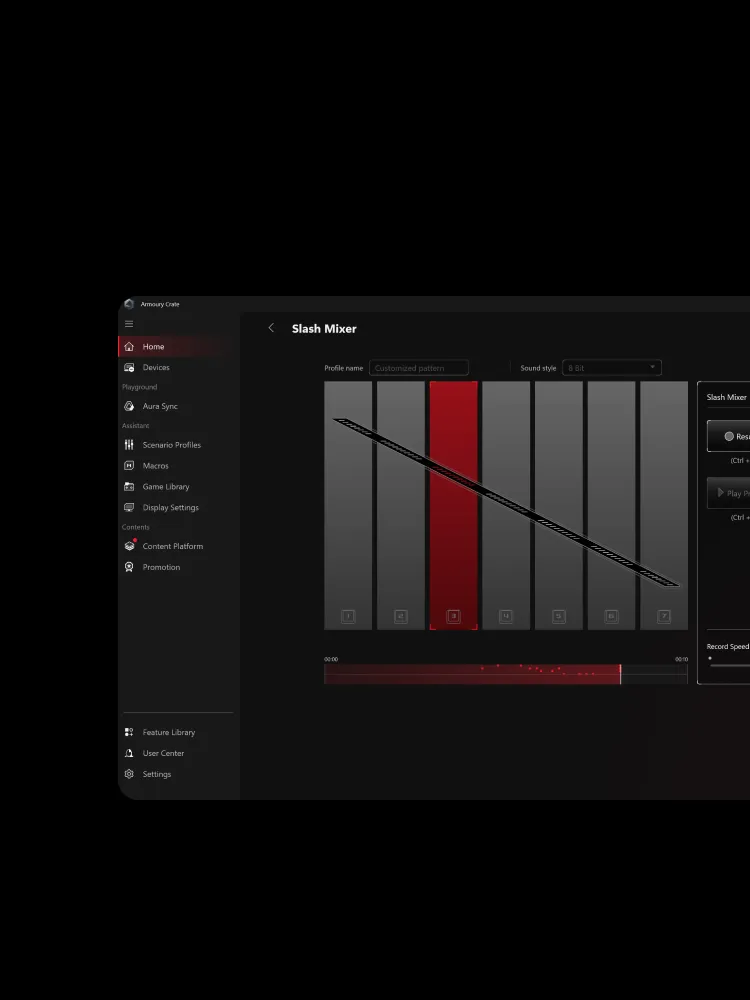Go back with the arrow beside Slash Mixer
The height and width of the screenshot is (1000, 750).
point(271,328)
